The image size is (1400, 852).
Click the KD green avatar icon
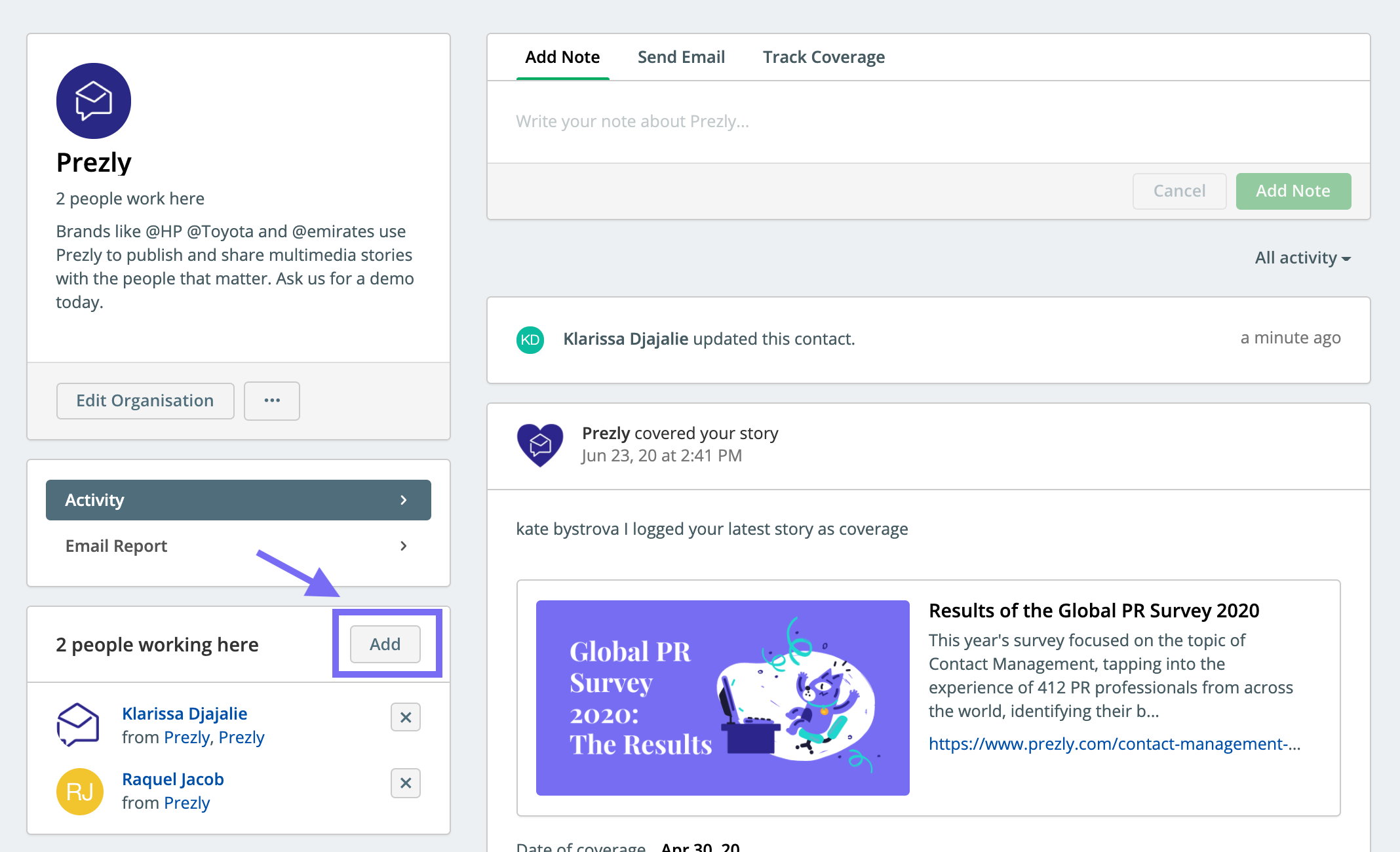click(x=530, y=339)
